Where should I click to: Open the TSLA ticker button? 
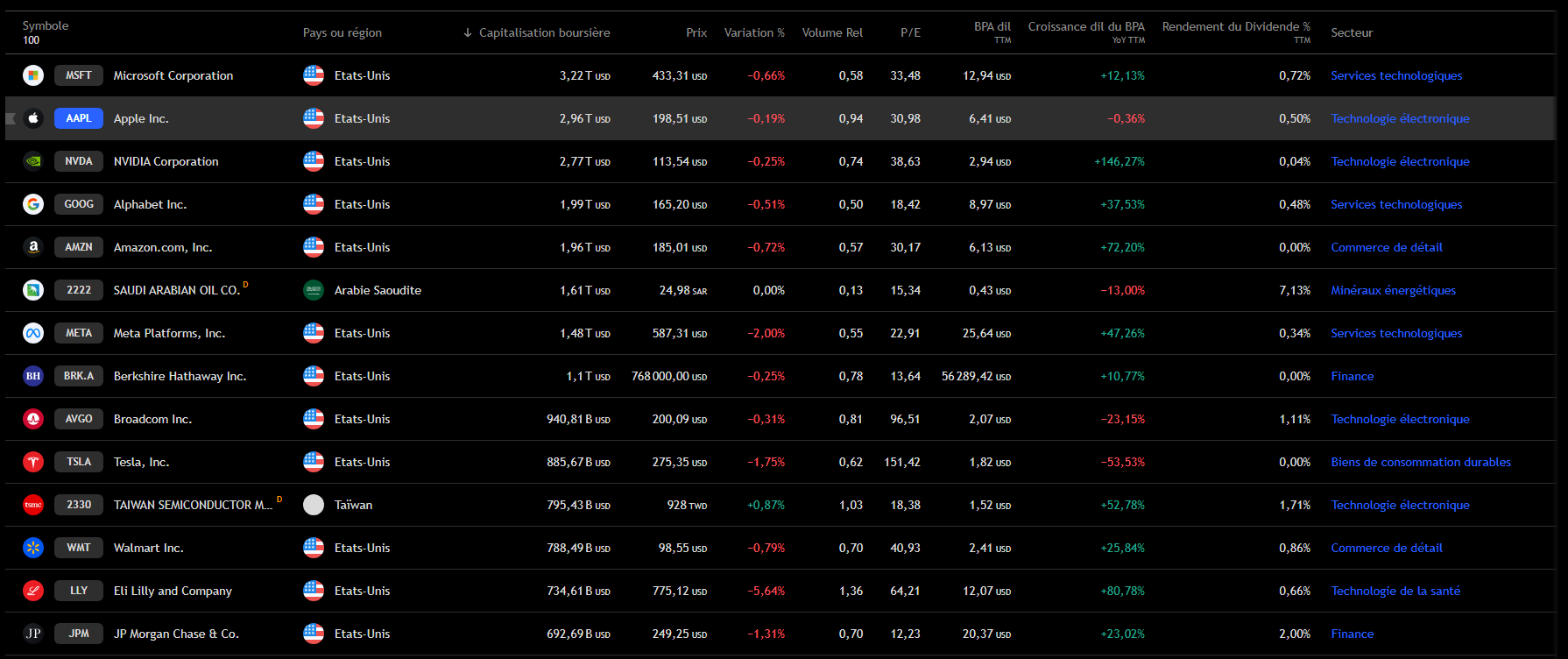click(x=79, y=462)
